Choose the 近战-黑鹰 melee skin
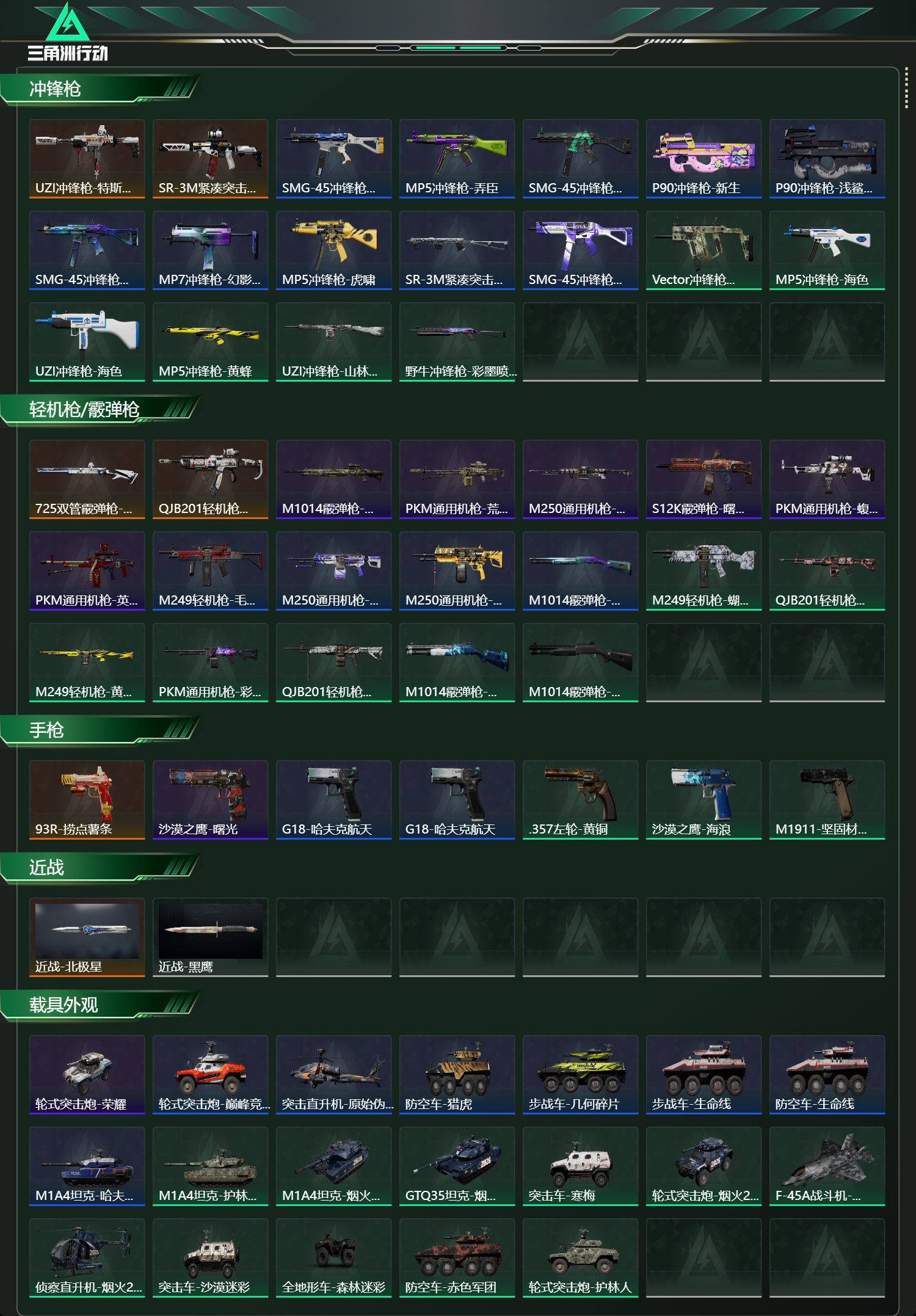 [x=210, y=937]
